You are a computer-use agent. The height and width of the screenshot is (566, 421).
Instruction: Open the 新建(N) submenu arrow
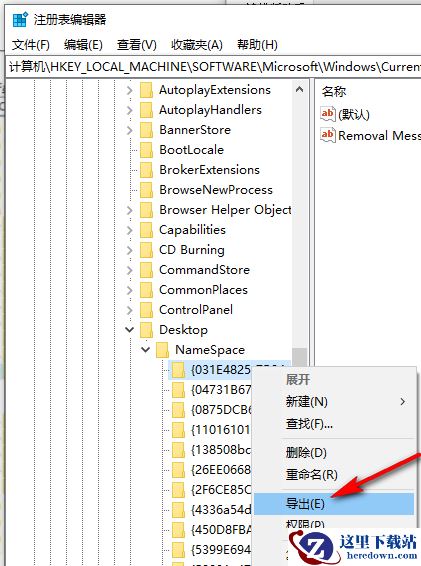[403, 401]
